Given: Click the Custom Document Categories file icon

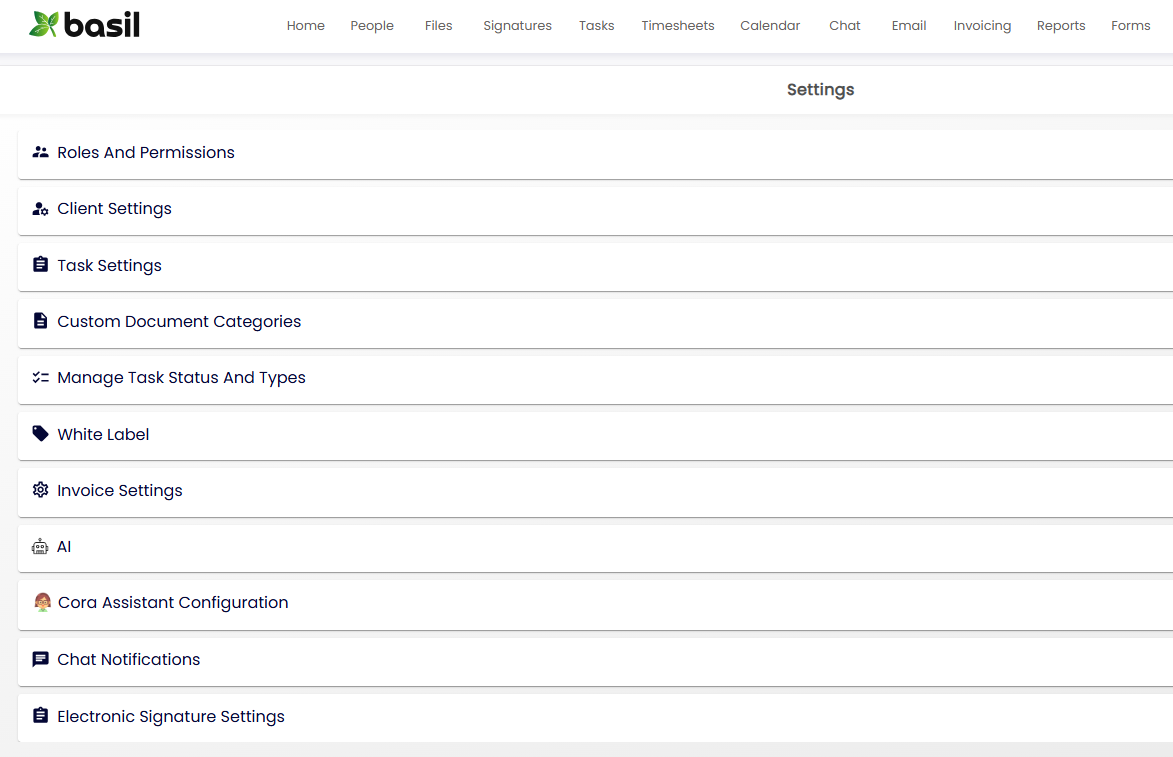Looking at the screenshot, I should coord(40,321).
